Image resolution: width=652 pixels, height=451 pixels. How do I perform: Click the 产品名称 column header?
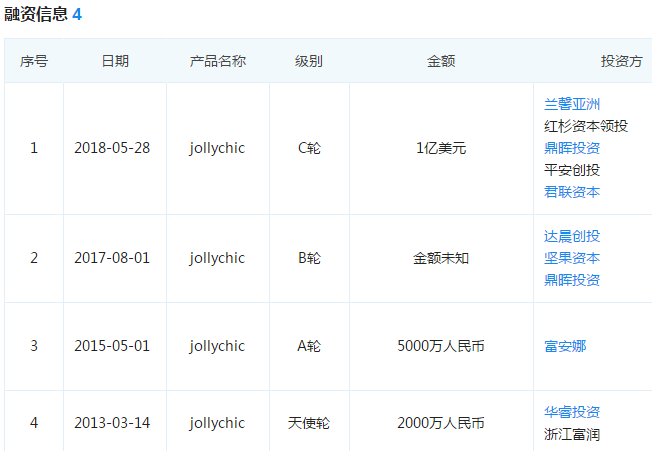click(x=218, y=61)
